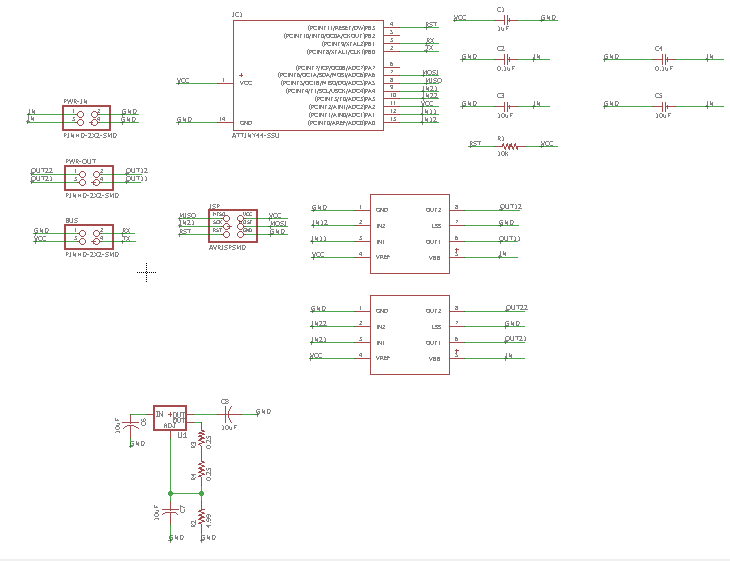Image resolution: width=730 pixels, height=561 pixels.
Task: Click the ATTINY44-SSU part name
Action: pyautogui.click(x=256, y=135)
